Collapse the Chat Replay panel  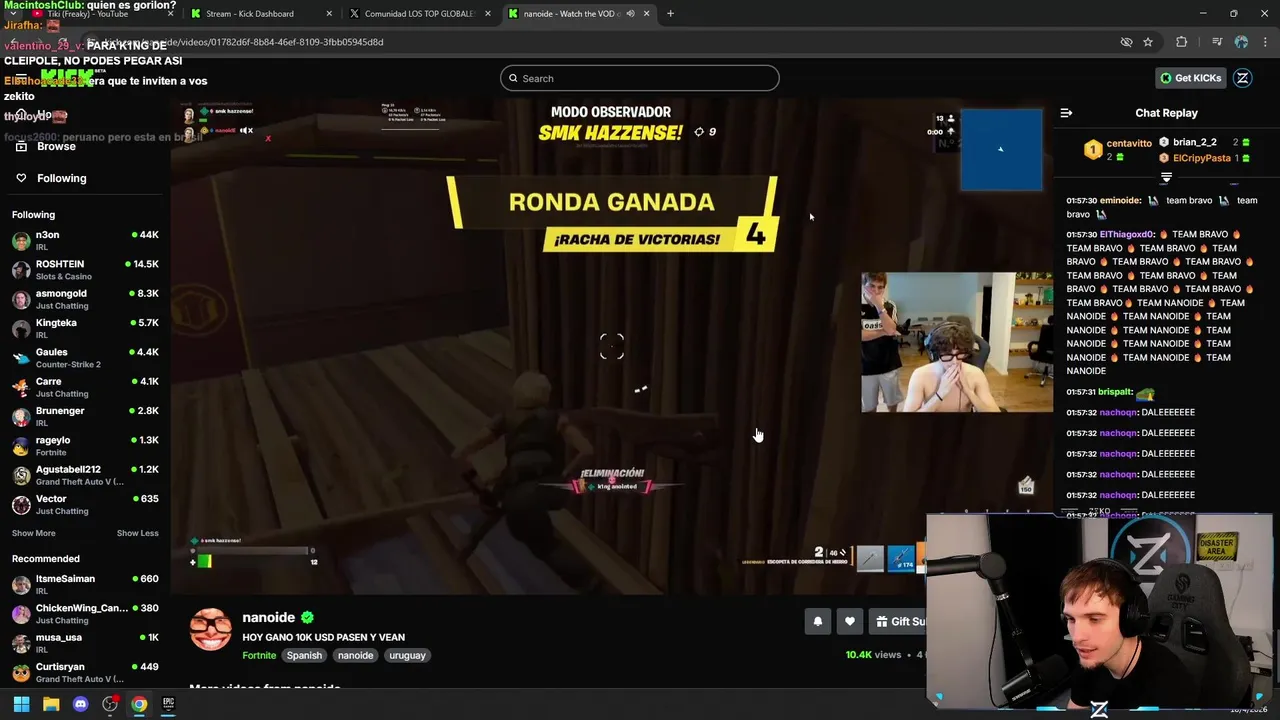pyautogui.click(x=1066, y=113)
